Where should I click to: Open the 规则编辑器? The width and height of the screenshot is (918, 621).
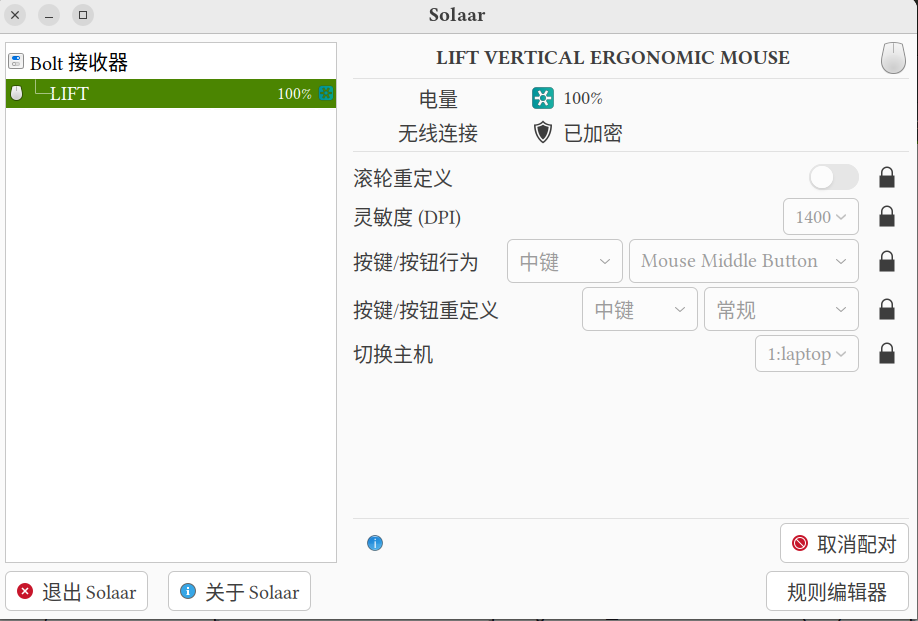(x=838, y=591)
